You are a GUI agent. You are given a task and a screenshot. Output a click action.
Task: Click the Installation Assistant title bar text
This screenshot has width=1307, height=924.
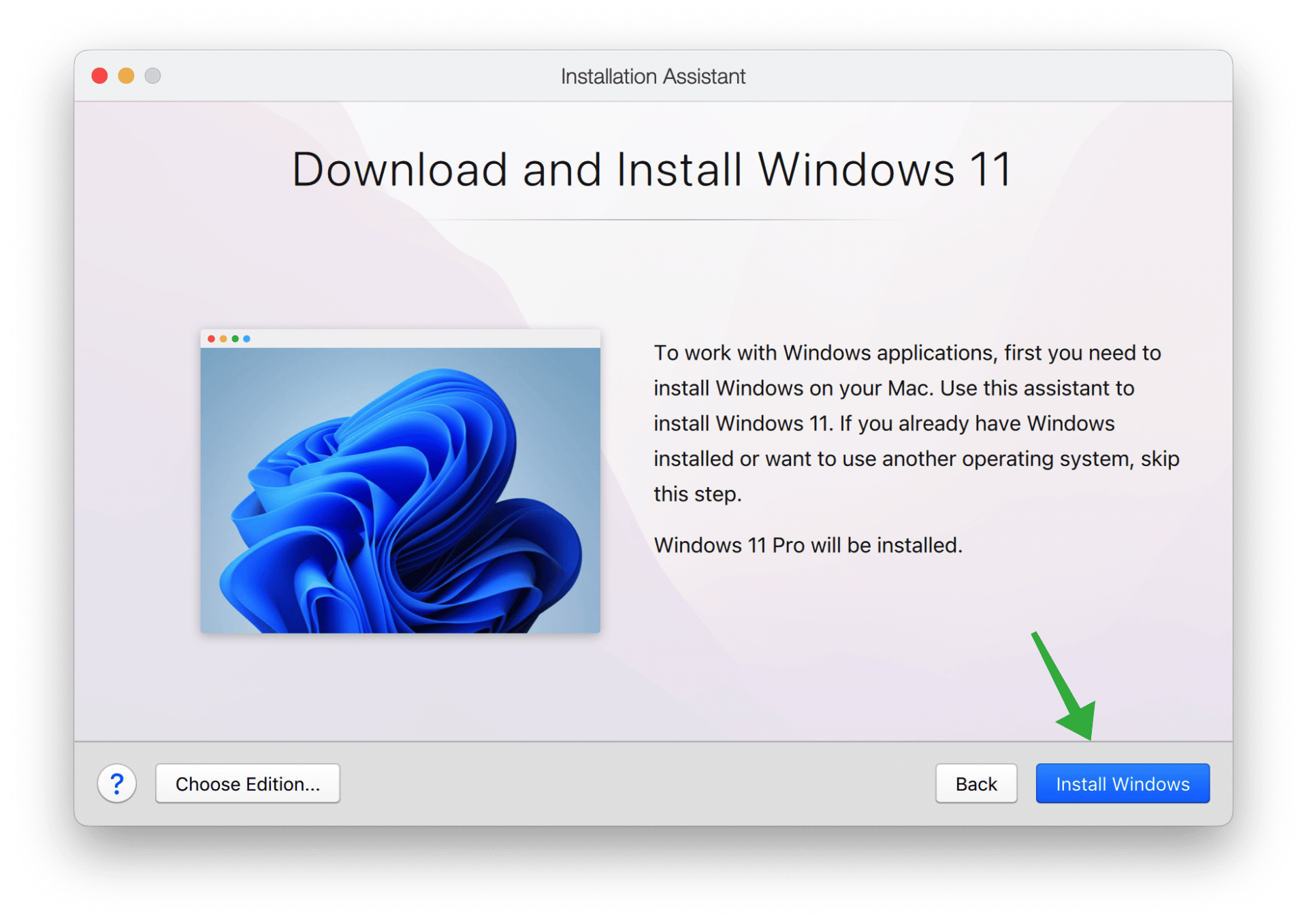[x=653, y=76]
